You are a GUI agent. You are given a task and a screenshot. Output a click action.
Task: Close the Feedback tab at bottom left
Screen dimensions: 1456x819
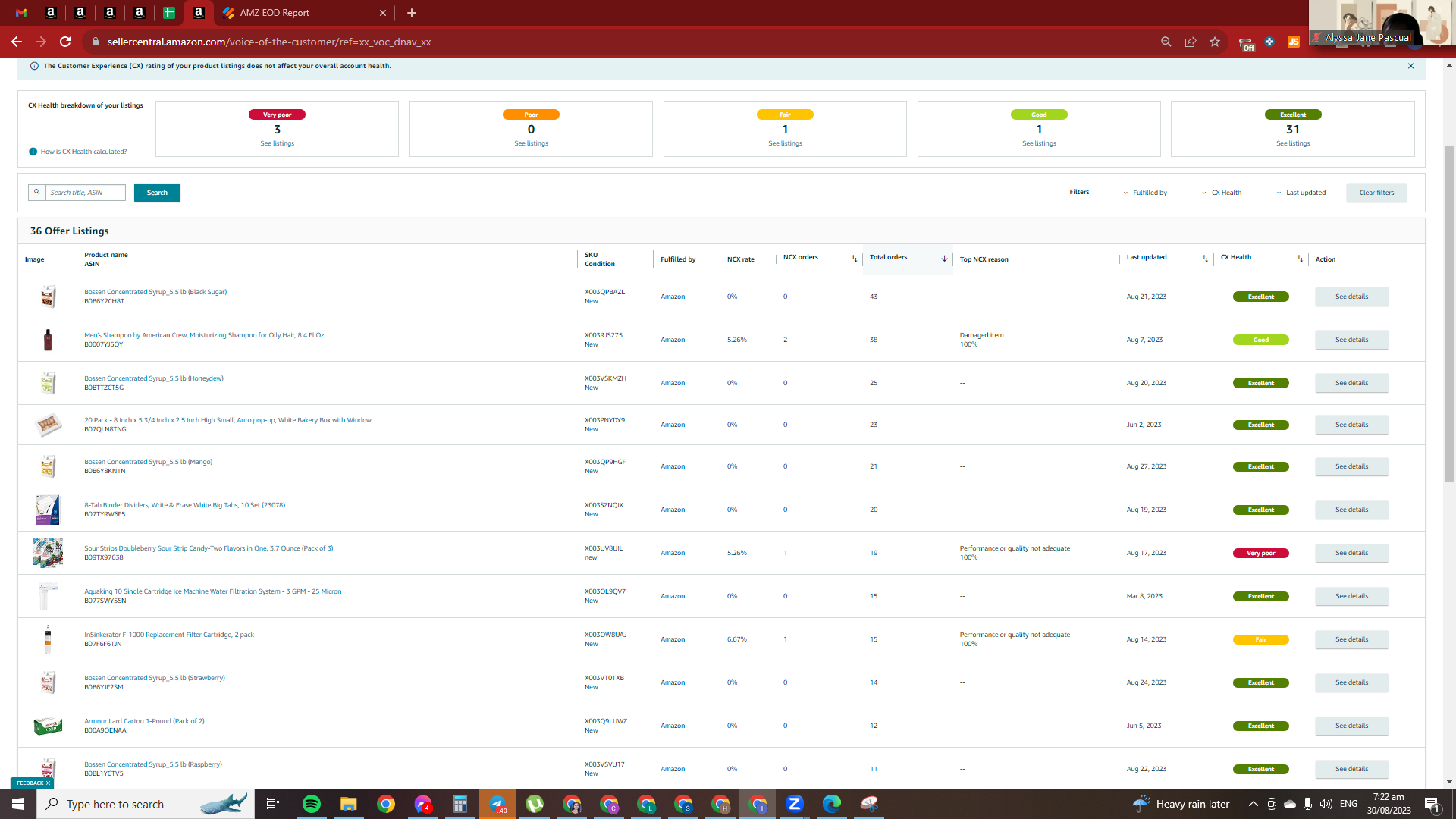[48, 783]
